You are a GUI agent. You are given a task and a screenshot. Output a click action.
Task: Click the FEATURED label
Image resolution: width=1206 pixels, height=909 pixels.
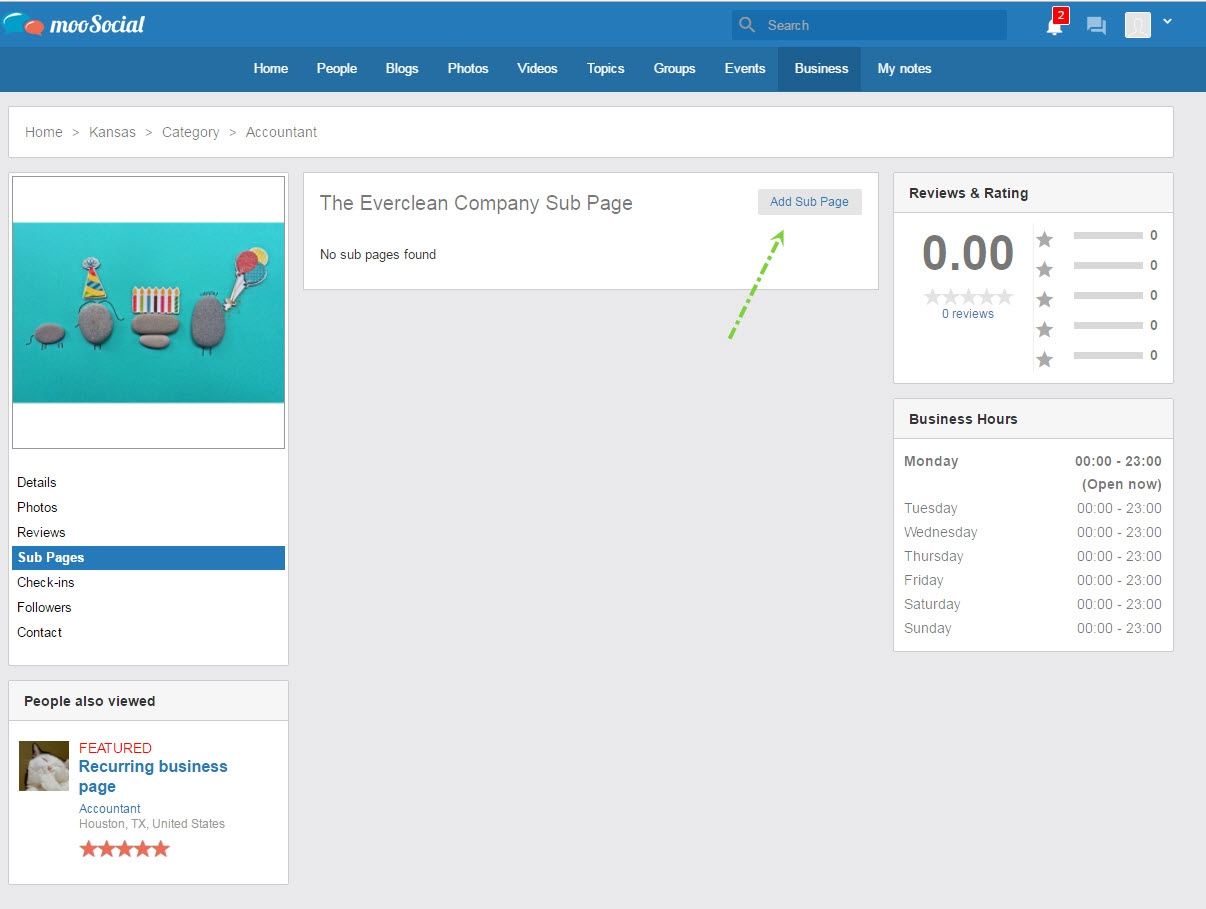(115, 748)
